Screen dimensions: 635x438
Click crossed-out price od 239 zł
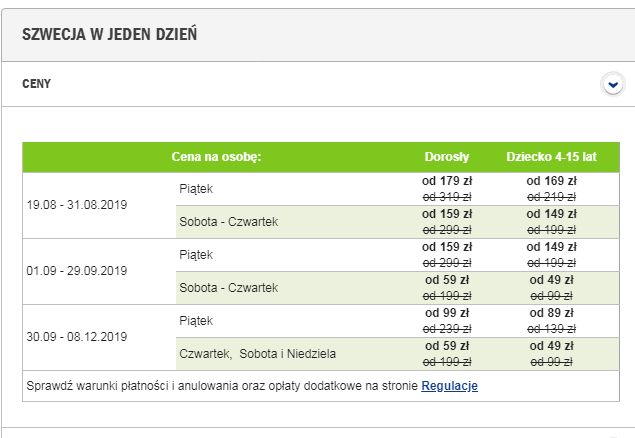point(447,329)
